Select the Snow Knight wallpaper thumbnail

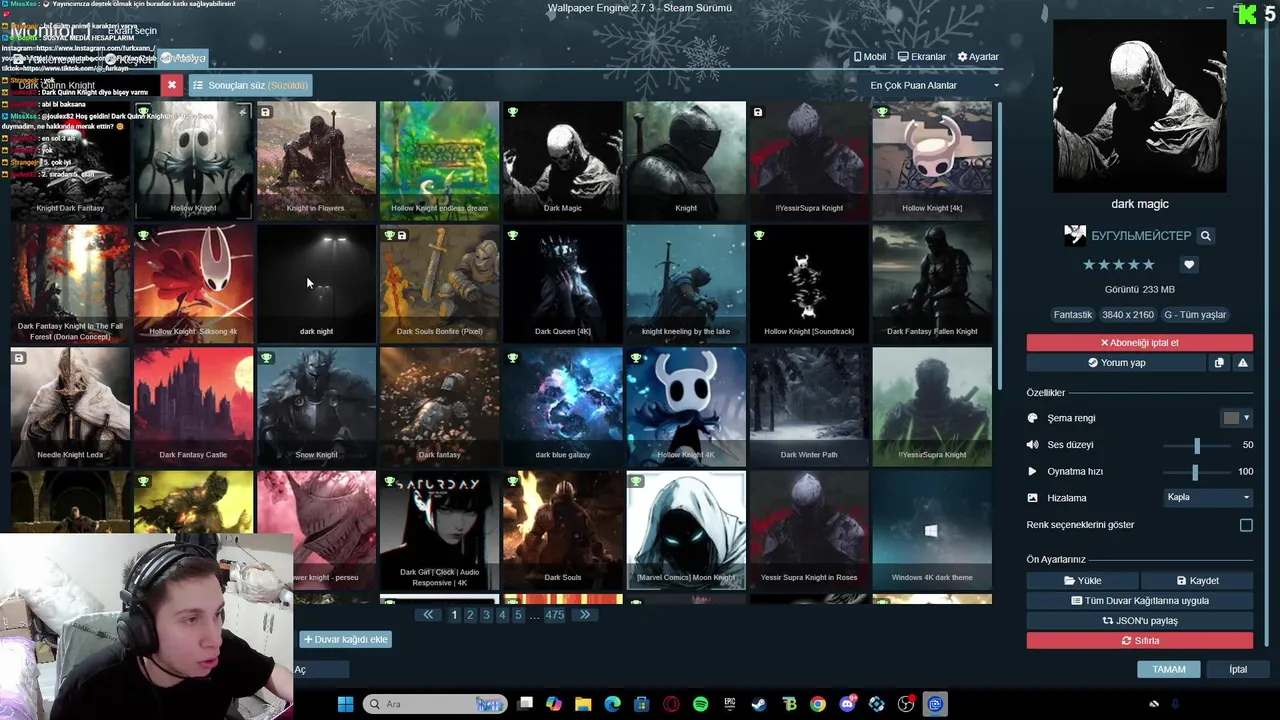point(316,406)
